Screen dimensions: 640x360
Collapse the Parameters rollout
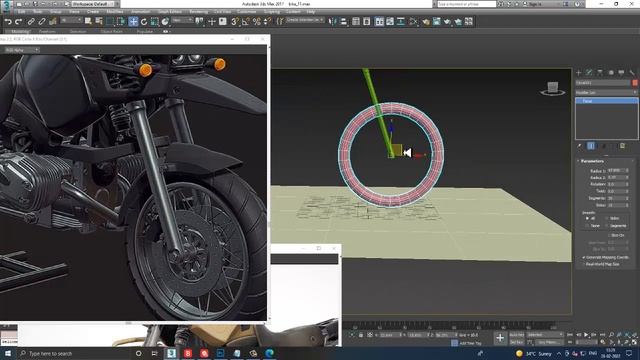coord(592,161)
